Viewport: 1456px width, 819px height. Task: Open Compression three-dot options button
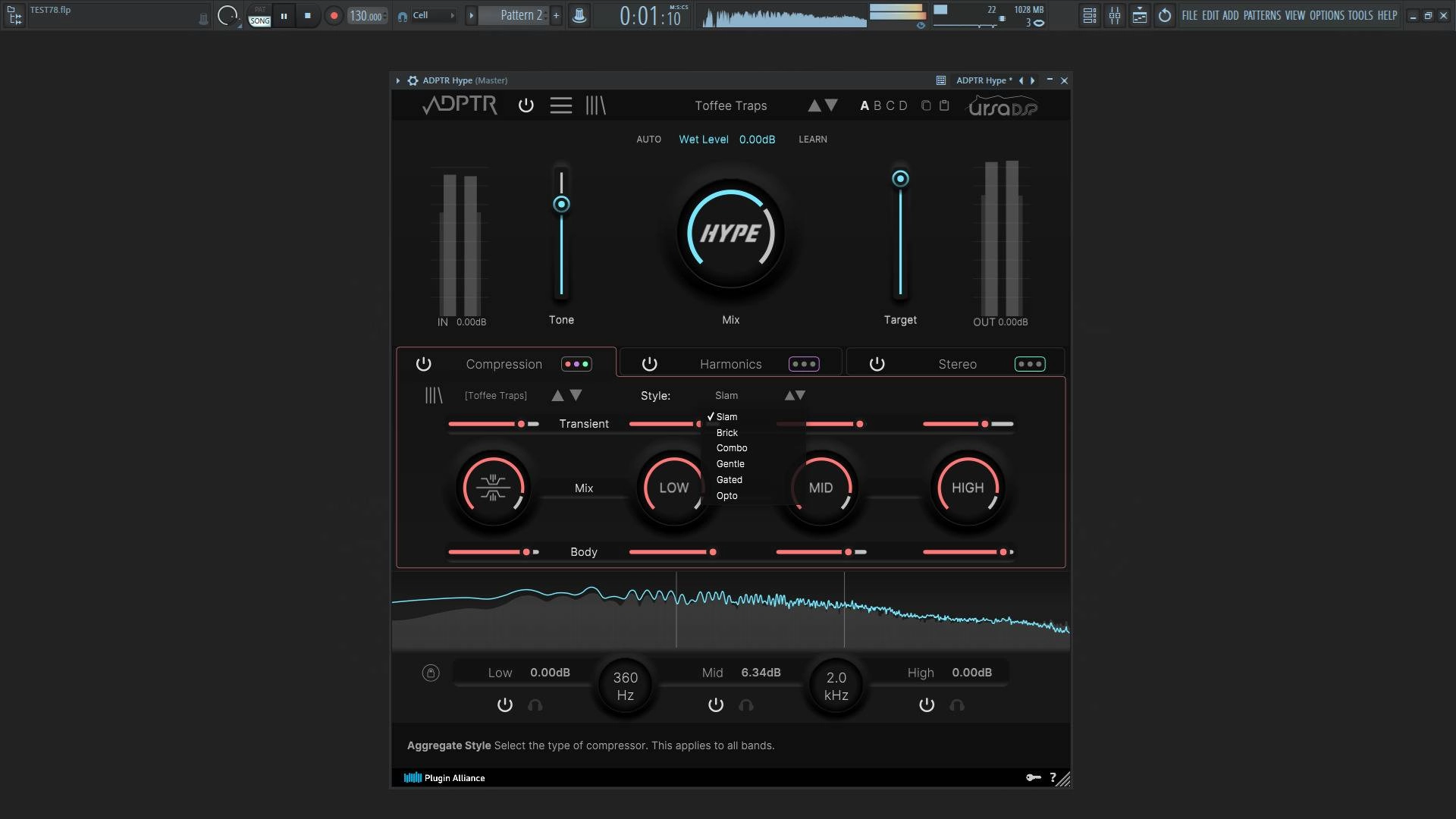576,364
